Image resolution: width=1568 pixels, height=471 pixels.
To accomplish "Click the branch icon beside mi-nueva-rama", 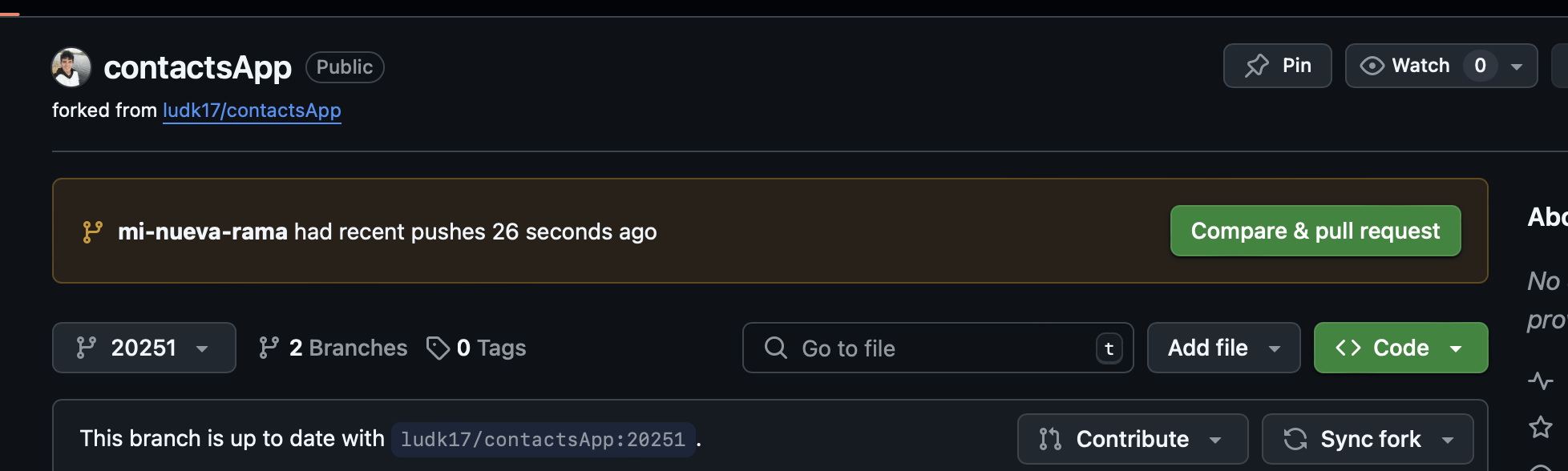I will pos(93,231).
